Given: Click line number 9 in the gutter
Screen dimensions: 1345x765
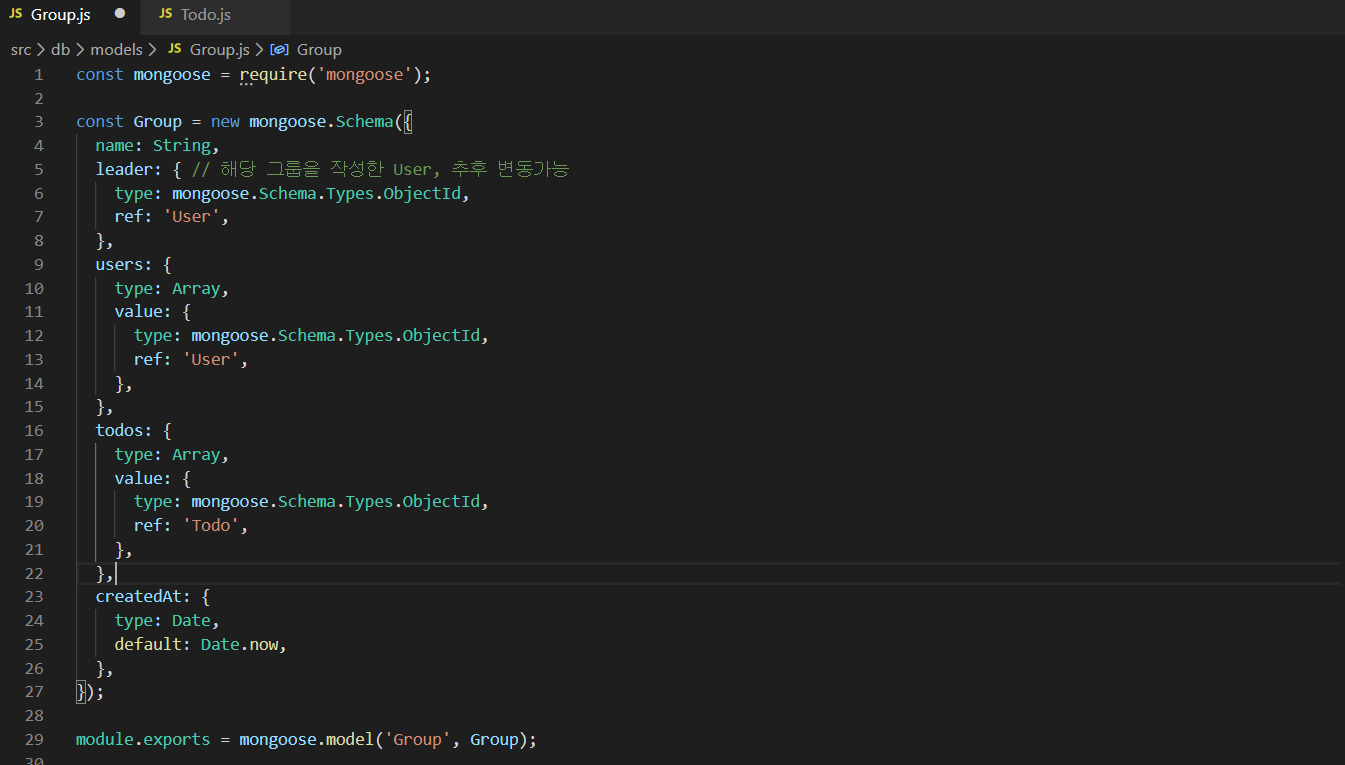Looking at the screenshot, I should [x=39, y=264].
